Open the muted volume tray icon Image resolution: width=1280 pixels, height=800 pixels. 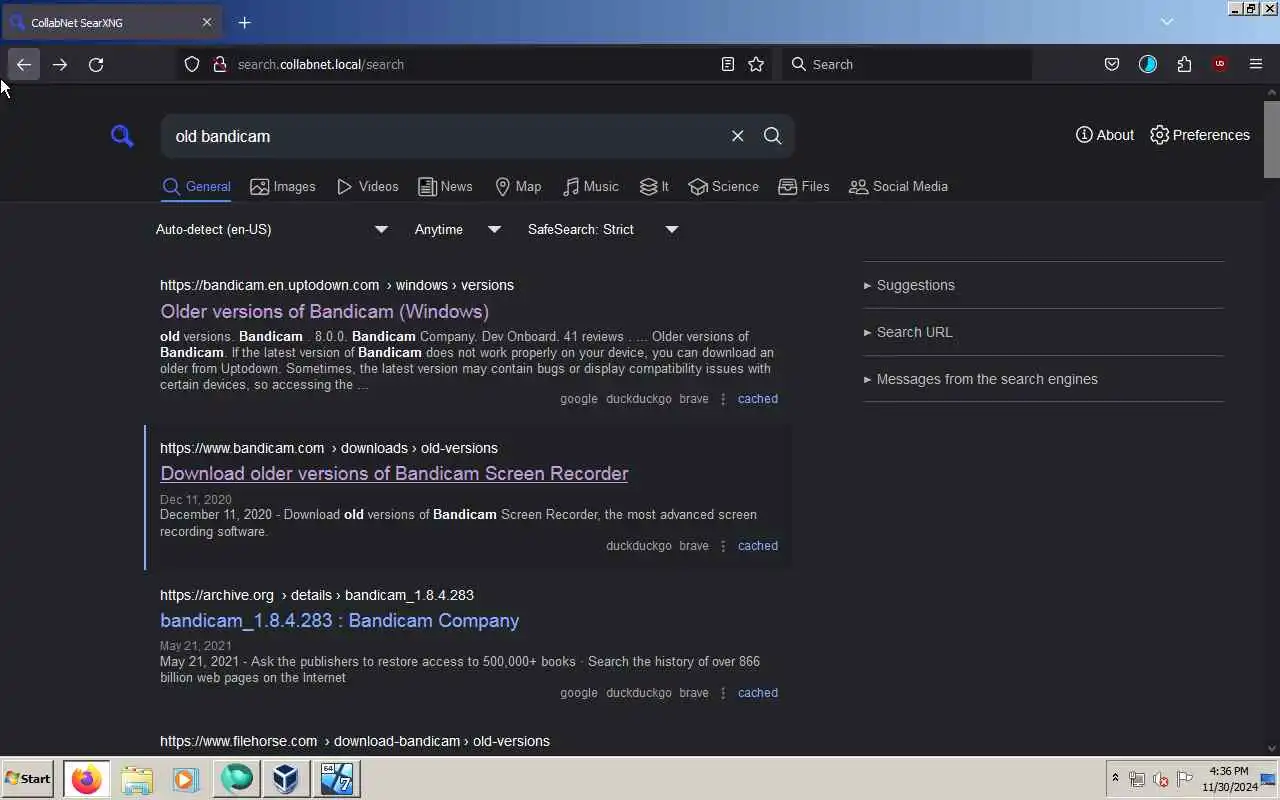coord(1161,779)
